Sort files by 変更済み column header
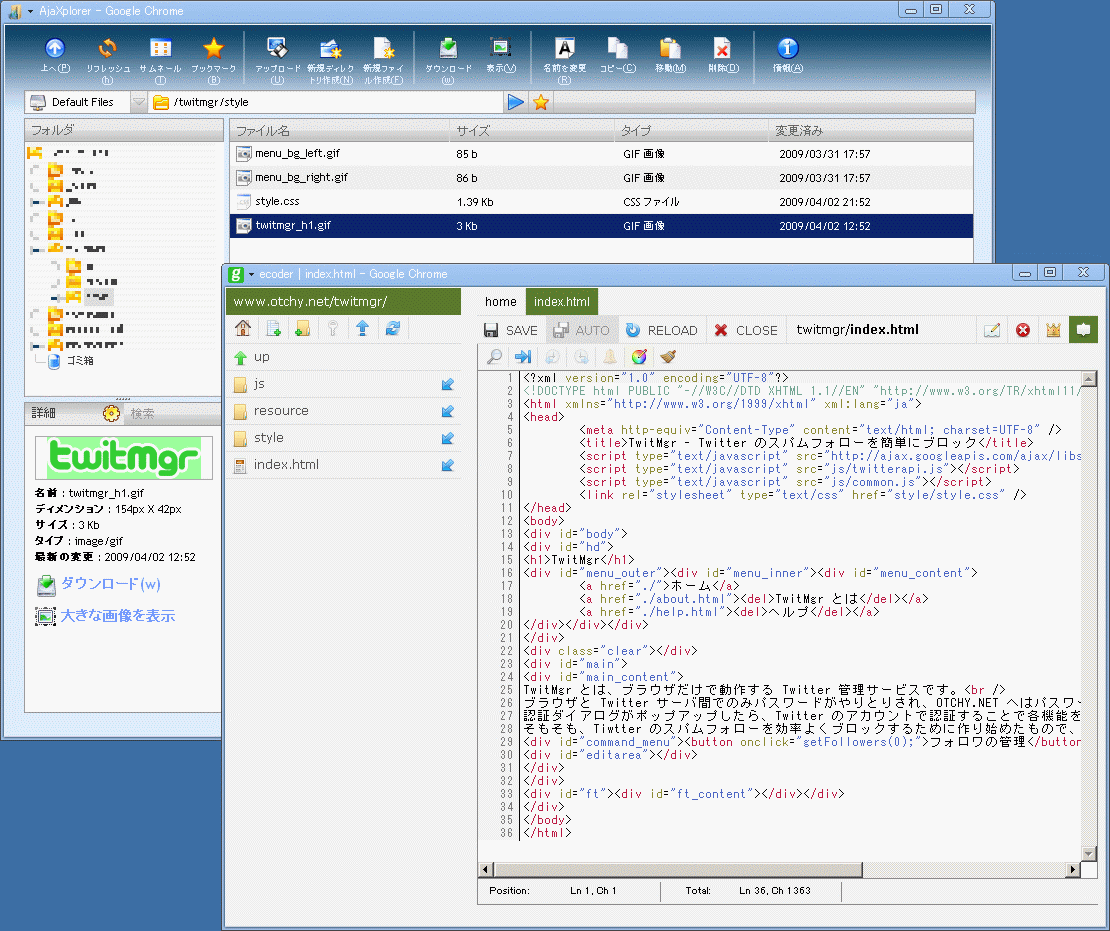Image resolution: width=1110 pixels, height=931 pixels. click(870, 130)
